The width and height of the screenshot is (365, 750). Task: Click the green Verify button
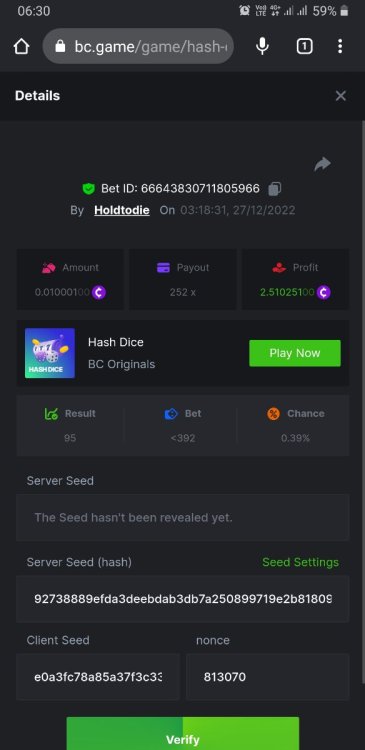click(183, 734)
